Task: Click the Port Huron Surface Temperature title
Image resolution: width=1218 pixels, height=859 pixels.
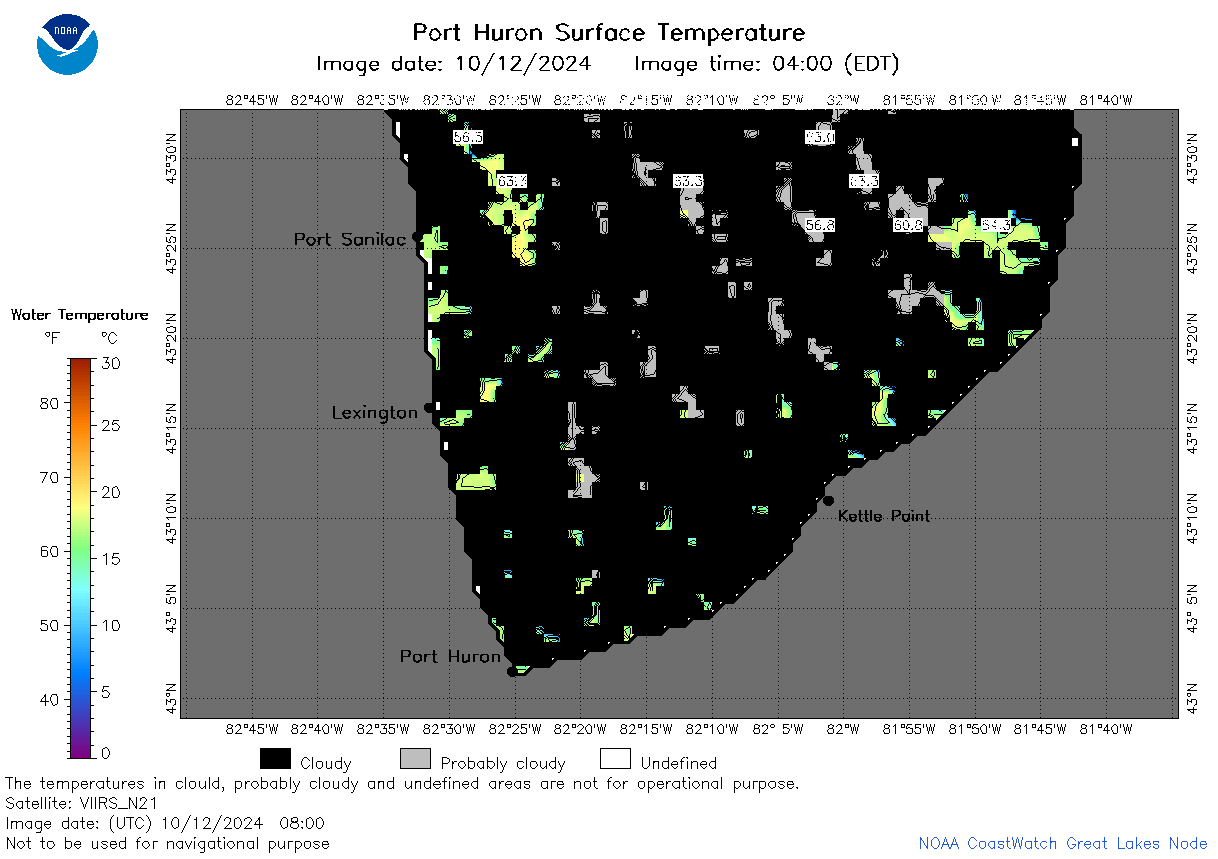Action: pos(609,33)
